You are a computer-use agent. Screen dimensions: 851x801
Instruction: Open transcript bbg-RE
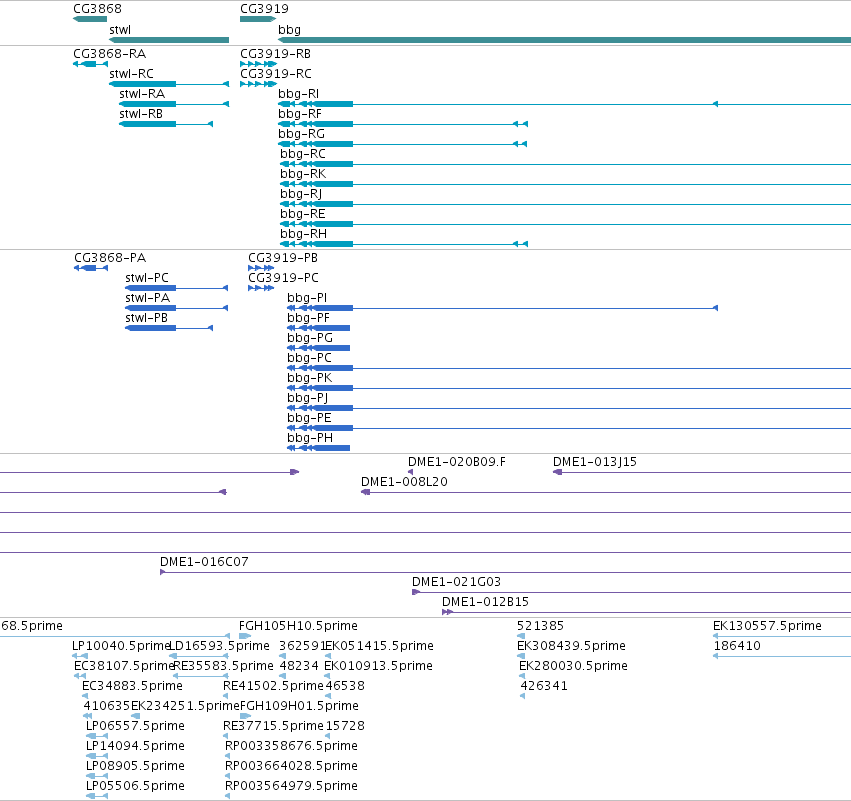pyautogui.click(x=303, y=214)
